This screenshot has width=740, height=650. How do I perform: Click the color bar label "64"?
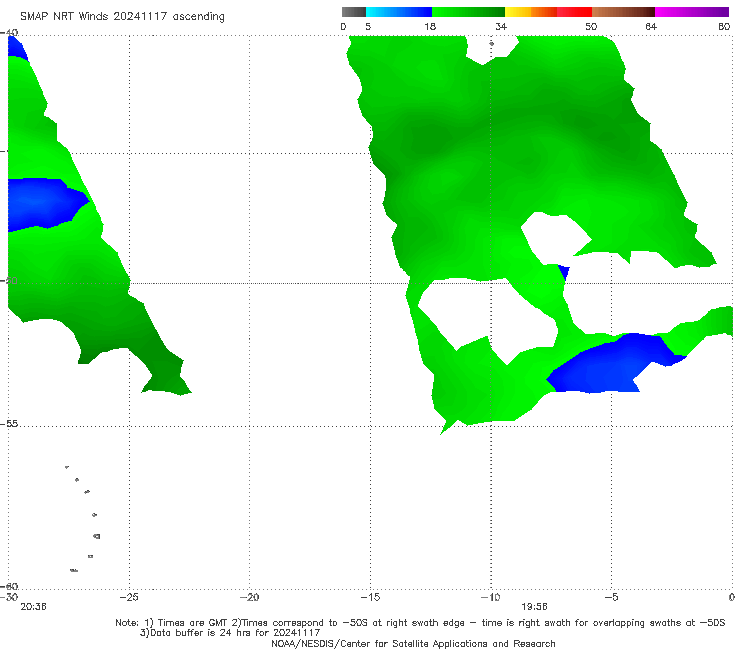651,27
